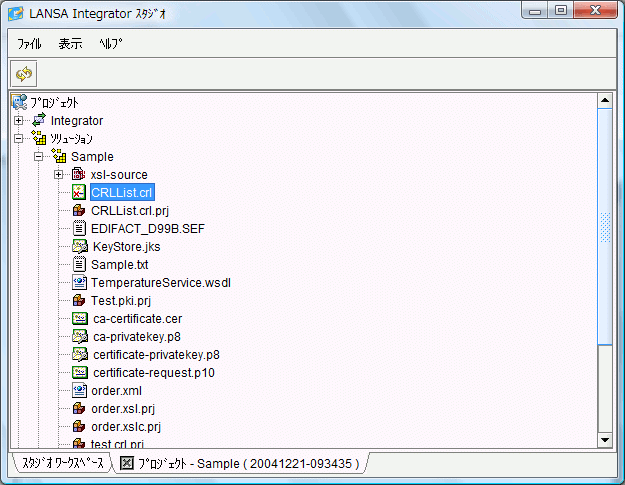Maximize the LANSA Integrator window
625x485 pixels.
(x=560, y=11)
